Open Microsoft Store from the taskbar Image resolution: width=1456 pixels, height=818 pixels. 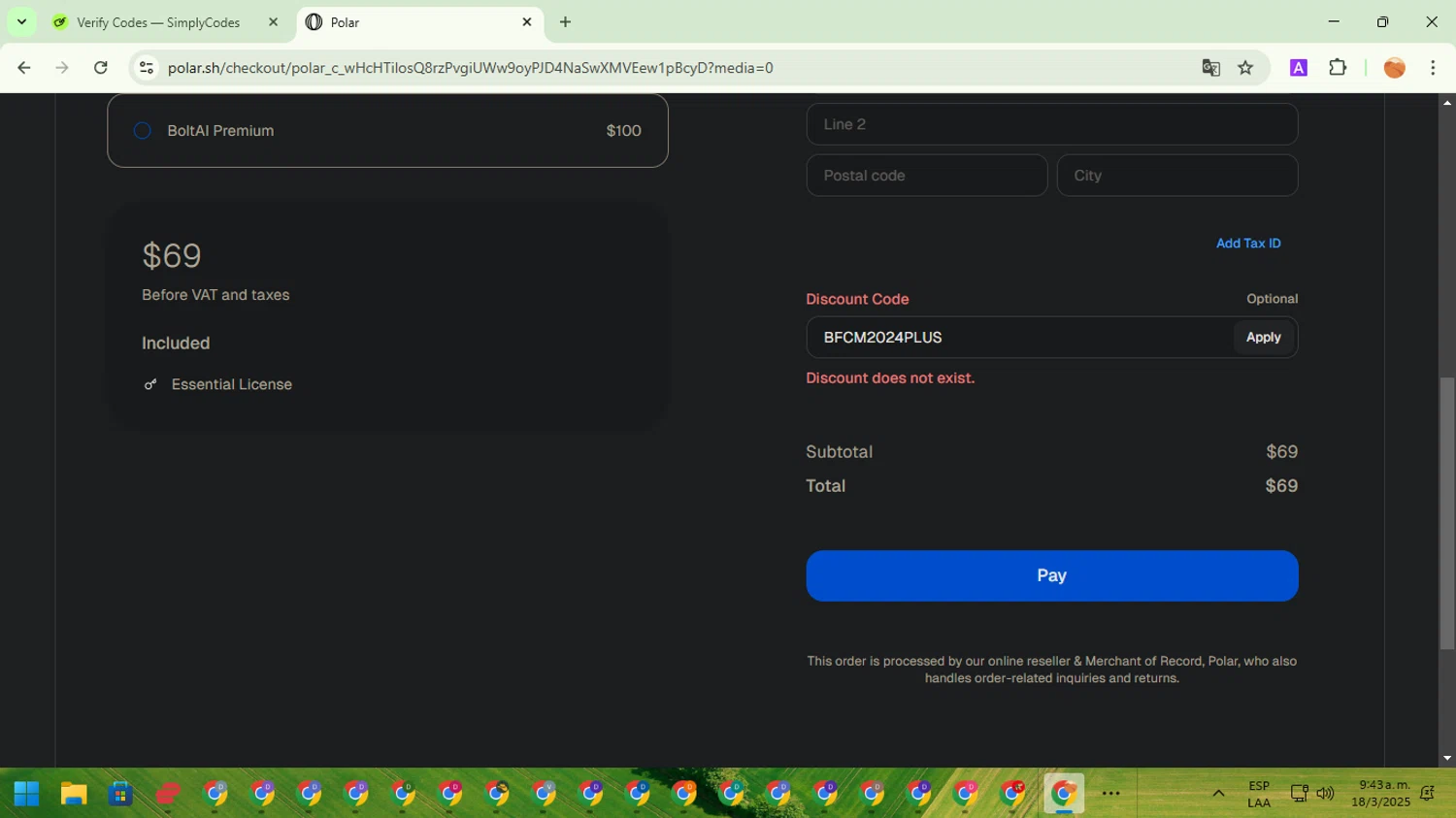120,794
